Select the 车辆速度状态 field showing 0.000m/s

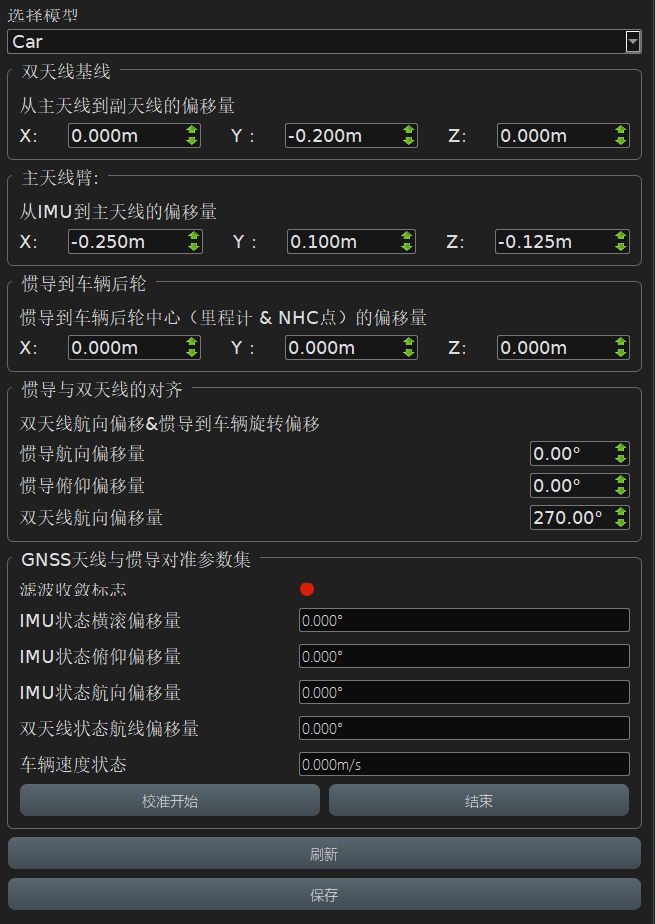click(464, 764)
